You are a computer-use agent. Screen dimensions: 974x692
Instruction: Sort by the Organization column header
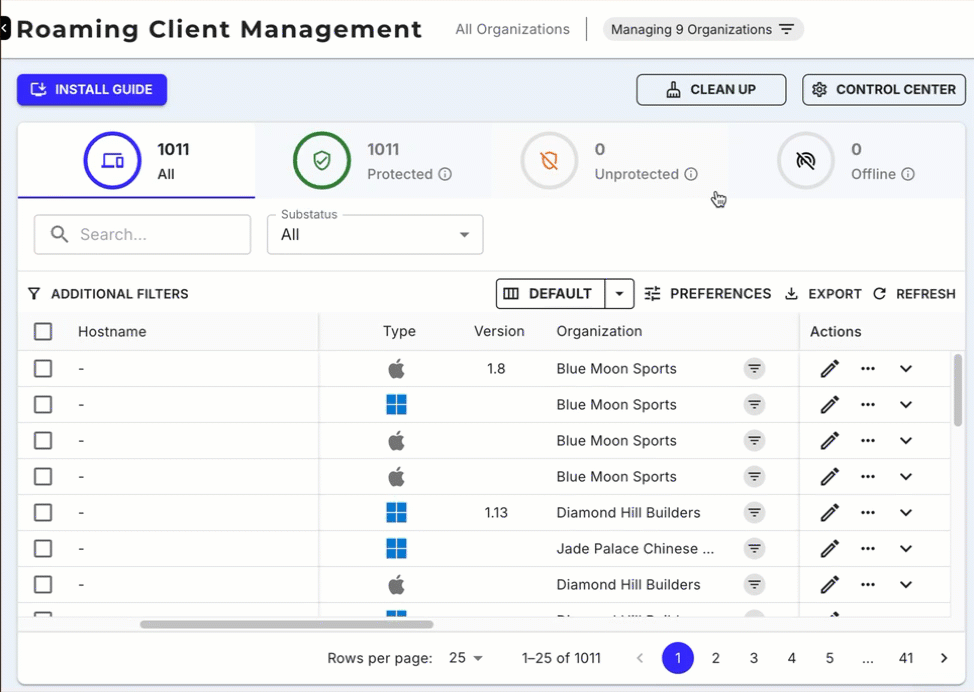(x=599, y=332)
